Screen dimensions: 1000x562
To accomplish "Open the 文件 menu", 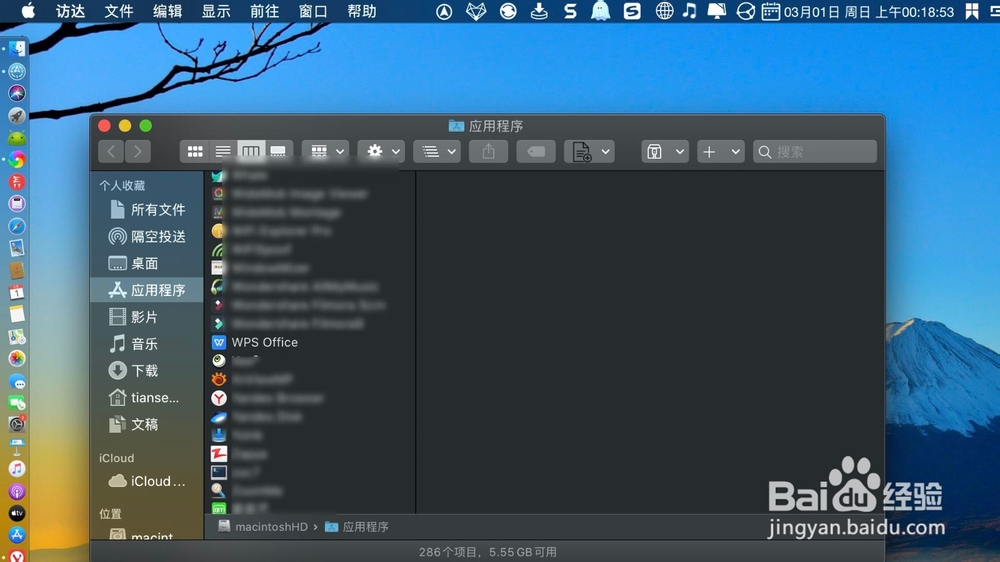I will pos(119,11).
